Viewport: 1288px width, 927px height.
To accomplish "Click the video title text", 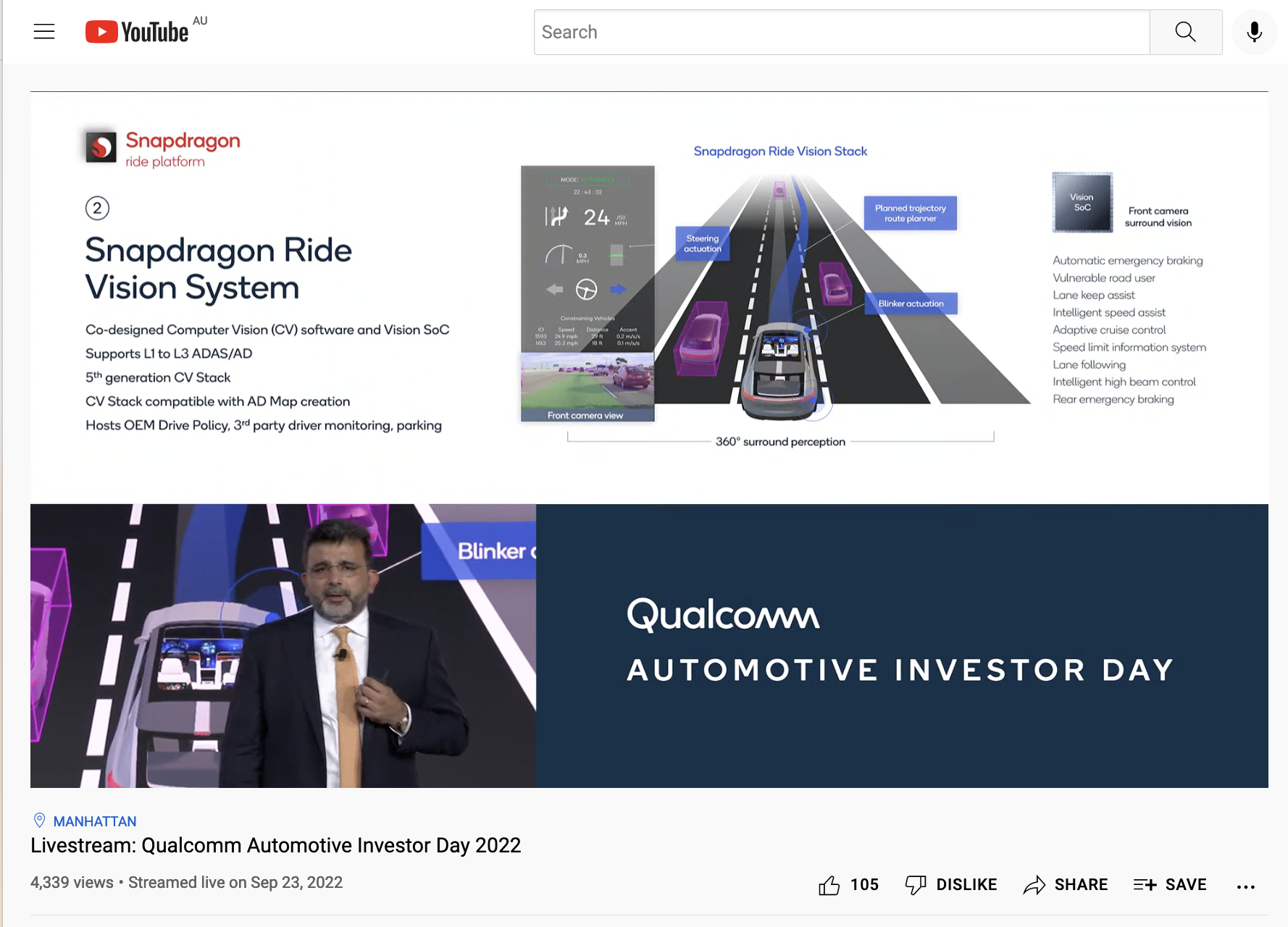I will click(x=275, y=846).
